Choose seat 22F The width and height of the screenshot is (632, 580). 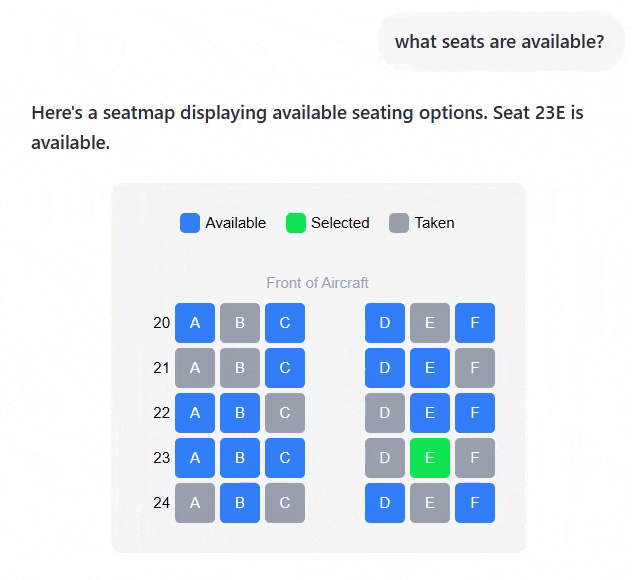pos(475,413)
